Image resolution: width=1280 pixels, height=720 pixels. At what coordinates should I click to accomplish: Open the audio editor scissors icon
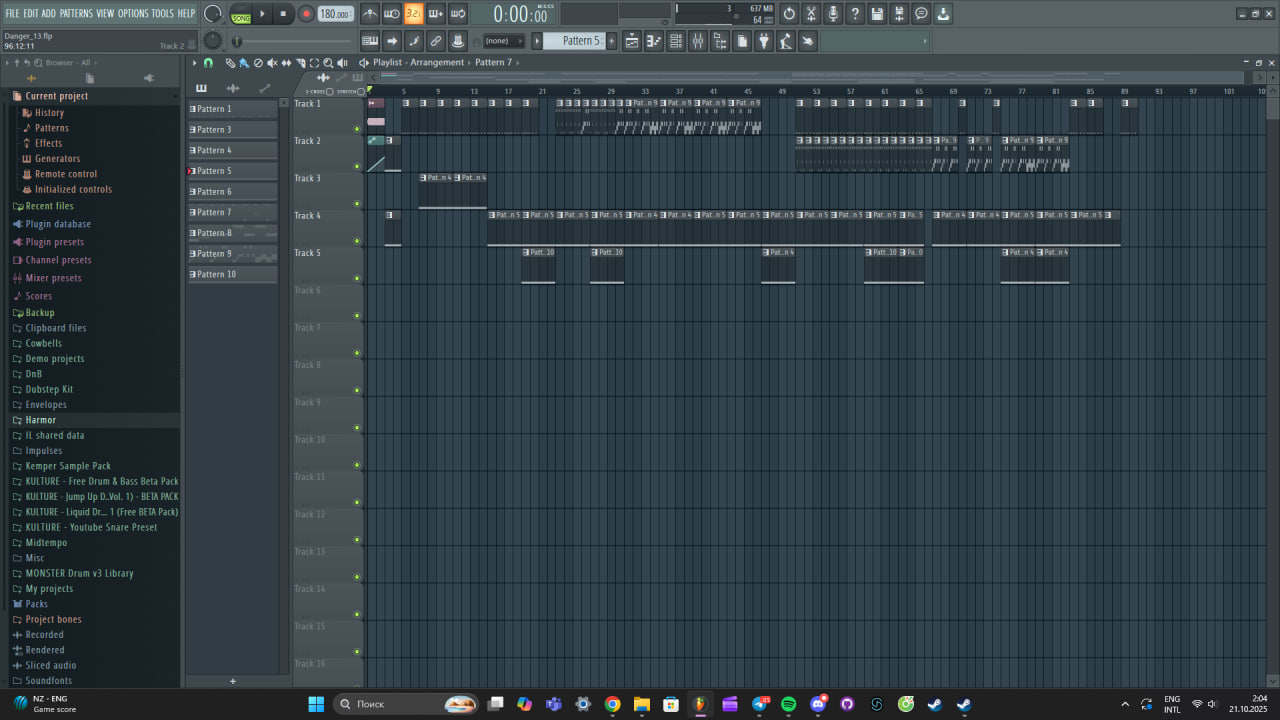tap(811, 14)
